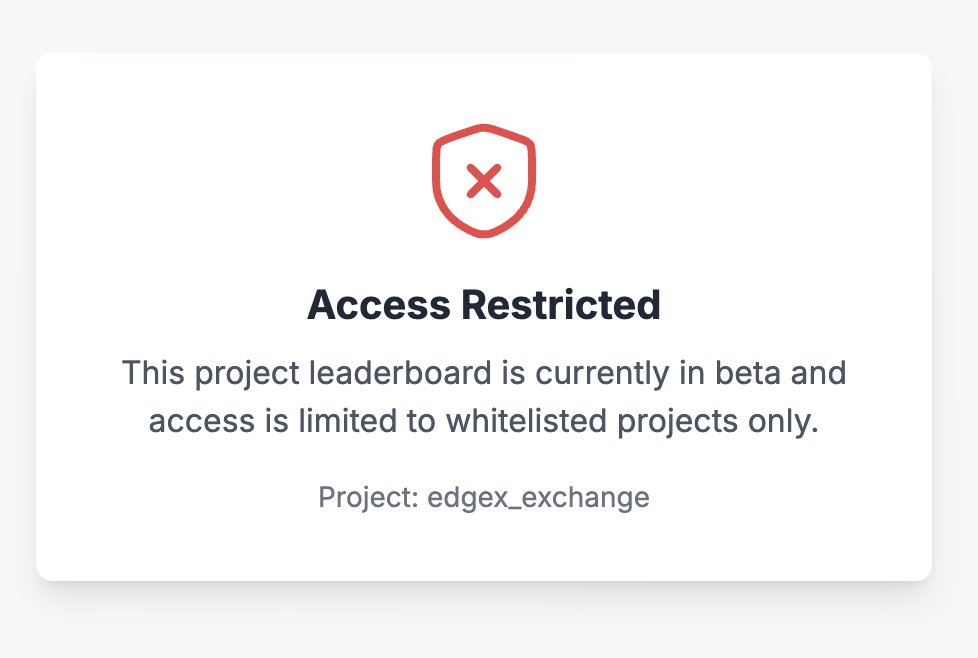Click the X mark inside the shield
The image size is (978, 658).
click(x=484, y=182)
